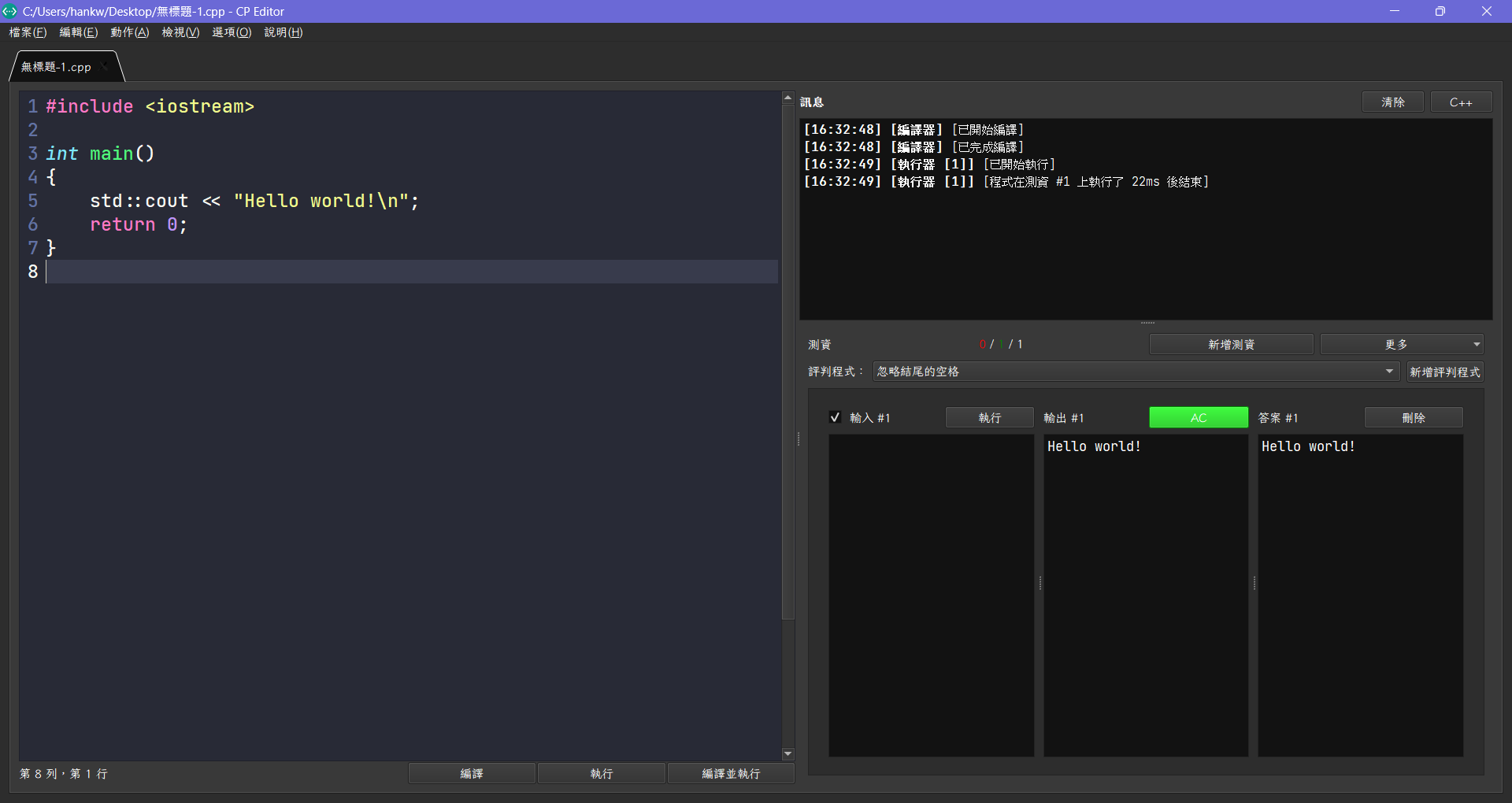Click the green AC verdict button
The width and height of the screenshot is (1512, 803).
pyautogui.click(x=1199, y=417)
